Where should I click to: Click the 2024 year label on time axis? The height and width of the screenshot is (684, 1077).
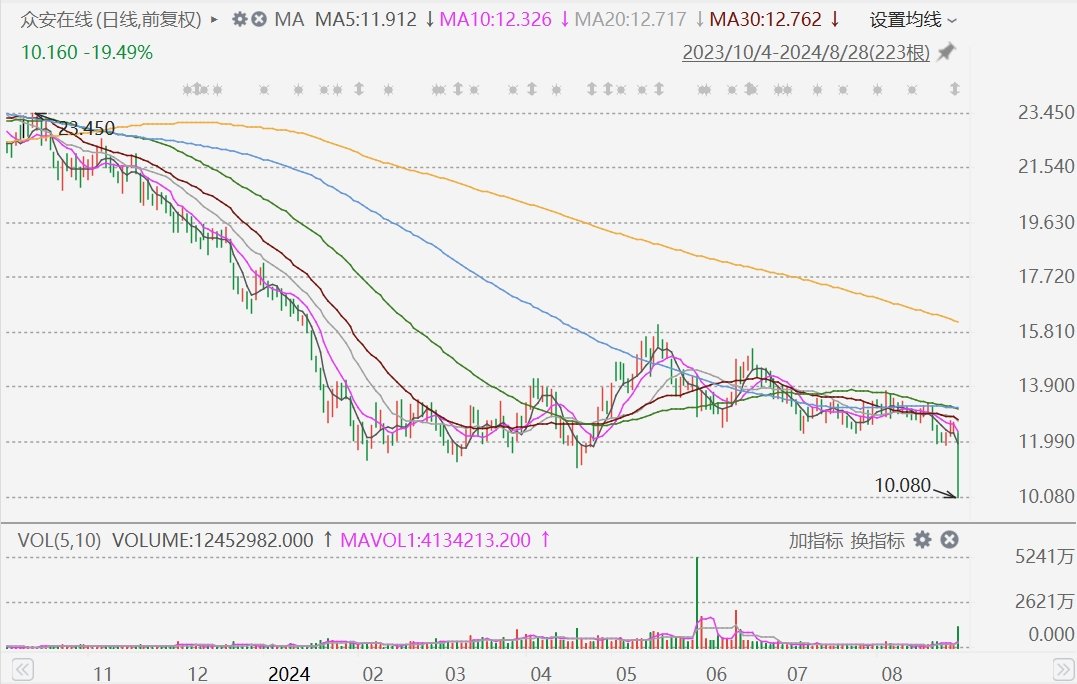(x=288, y=674)
